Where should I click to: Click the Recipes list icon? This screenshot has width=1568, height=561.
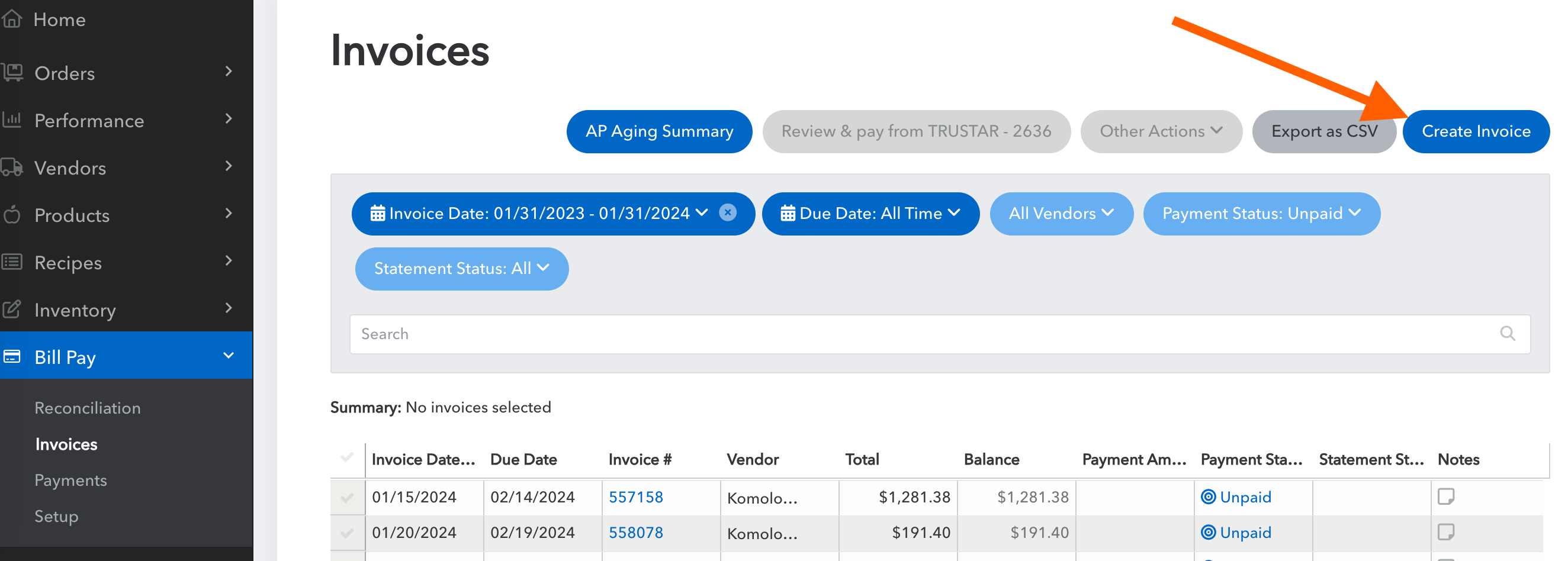tap(12, 262)
